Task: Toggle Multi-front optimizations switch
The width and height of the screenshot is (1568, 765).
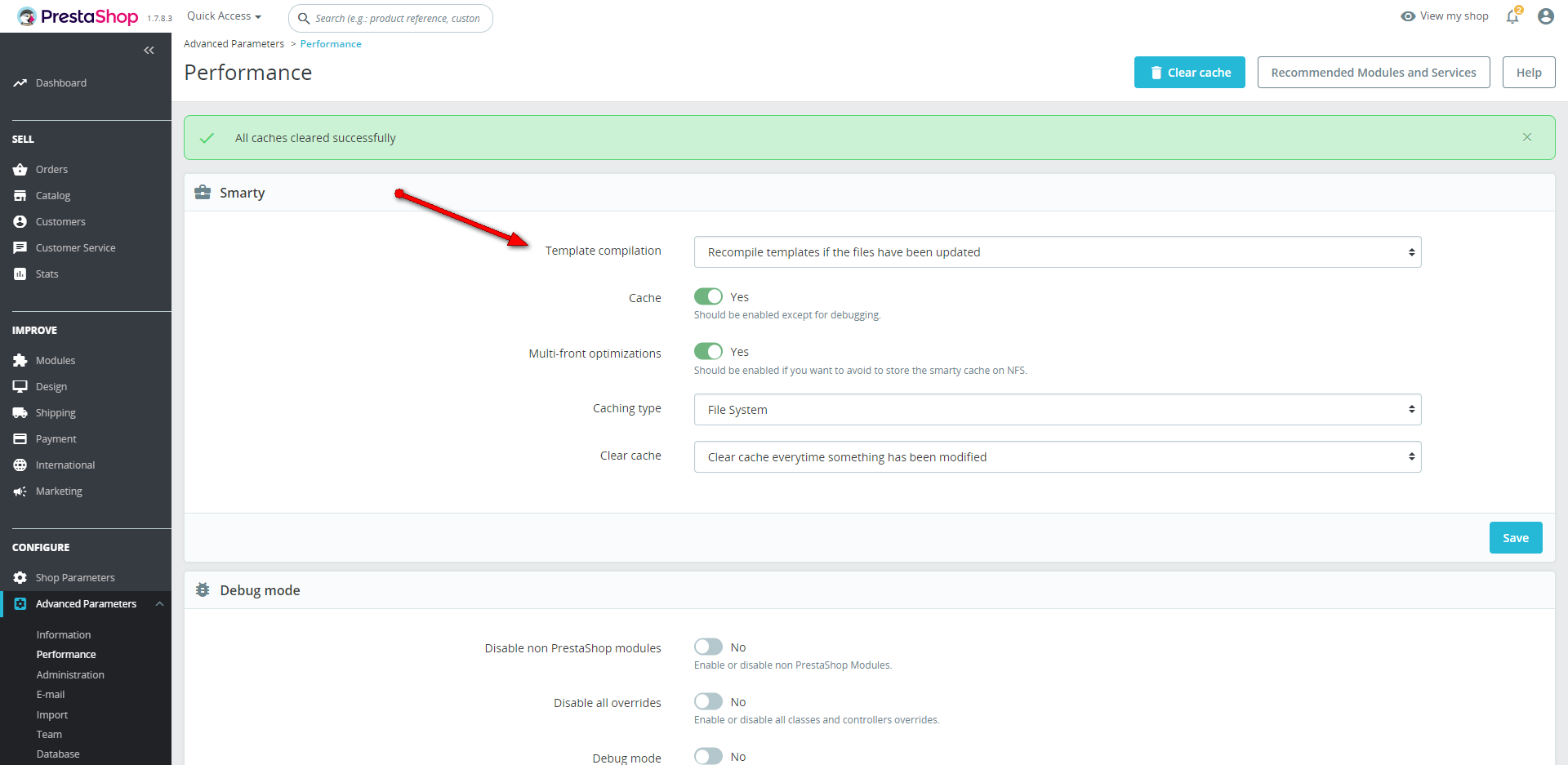Action: coord(708,351)
